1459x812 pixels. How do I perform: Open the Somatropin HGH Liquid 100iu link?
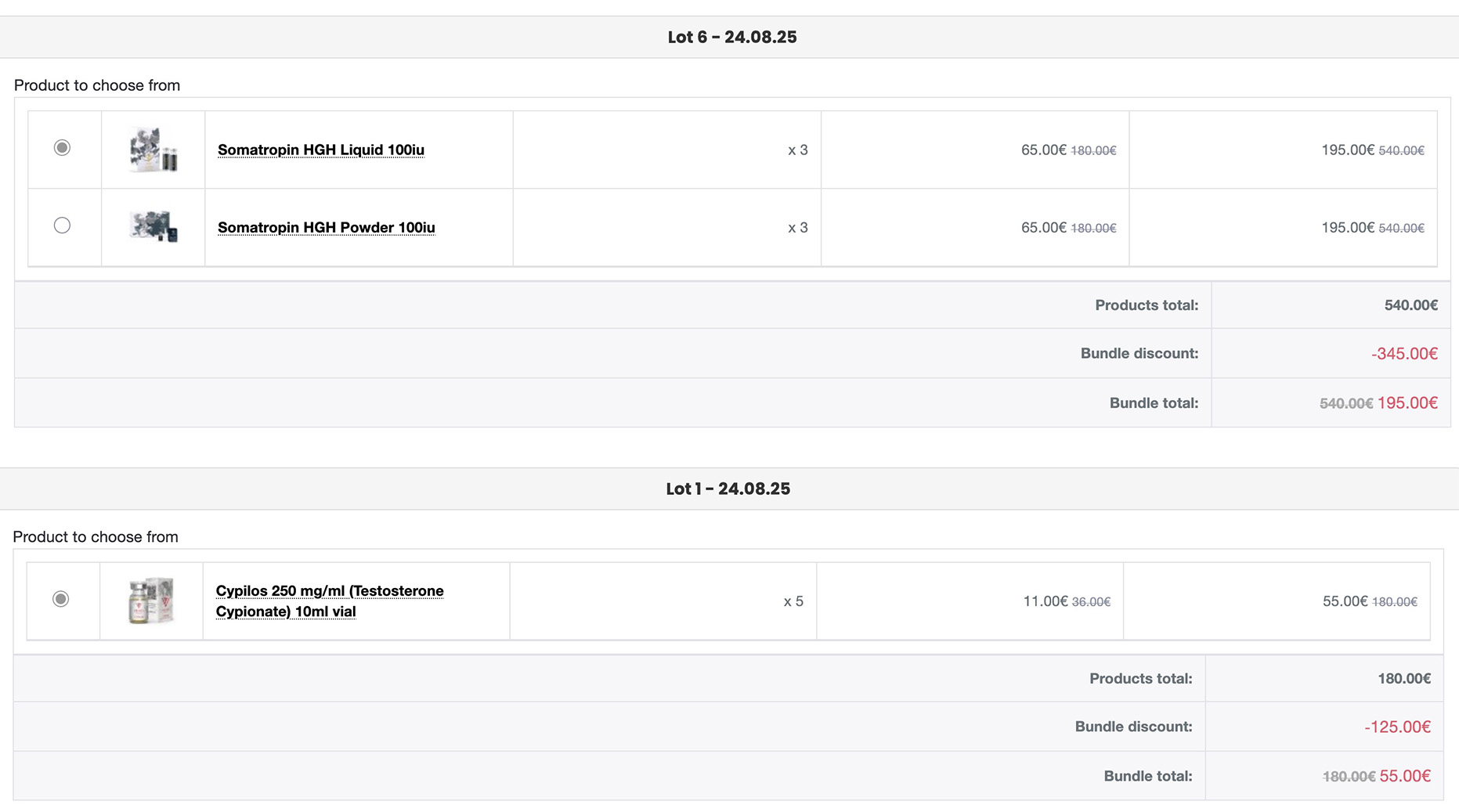pos(321,150)
